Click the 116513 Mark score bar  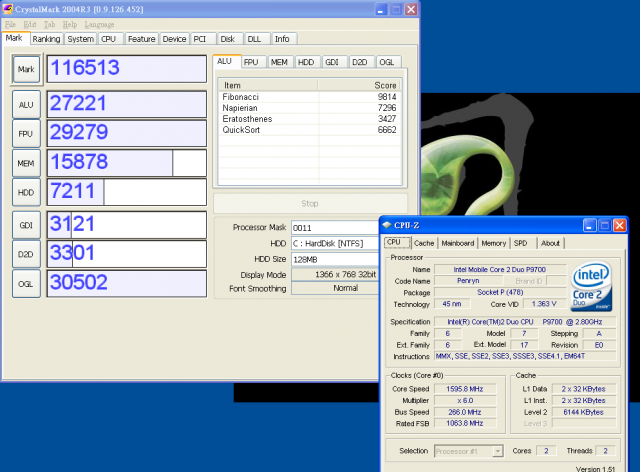coord(127,69)
